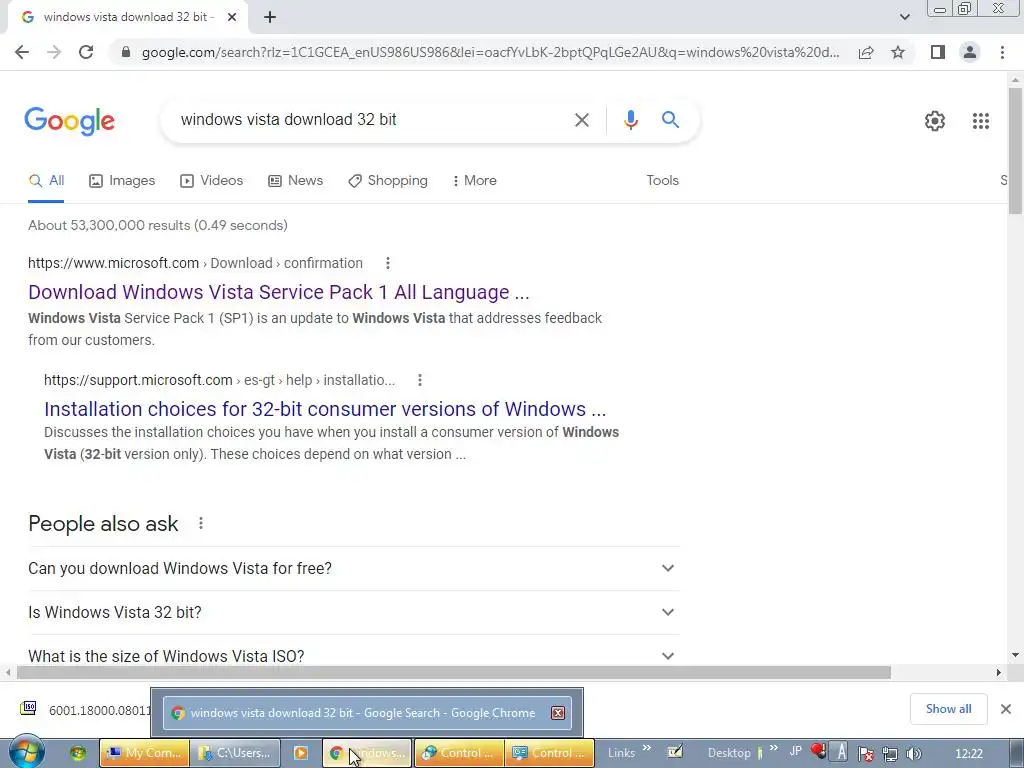
Task: Go back to the previous page
Action: (x=22, y=52)
